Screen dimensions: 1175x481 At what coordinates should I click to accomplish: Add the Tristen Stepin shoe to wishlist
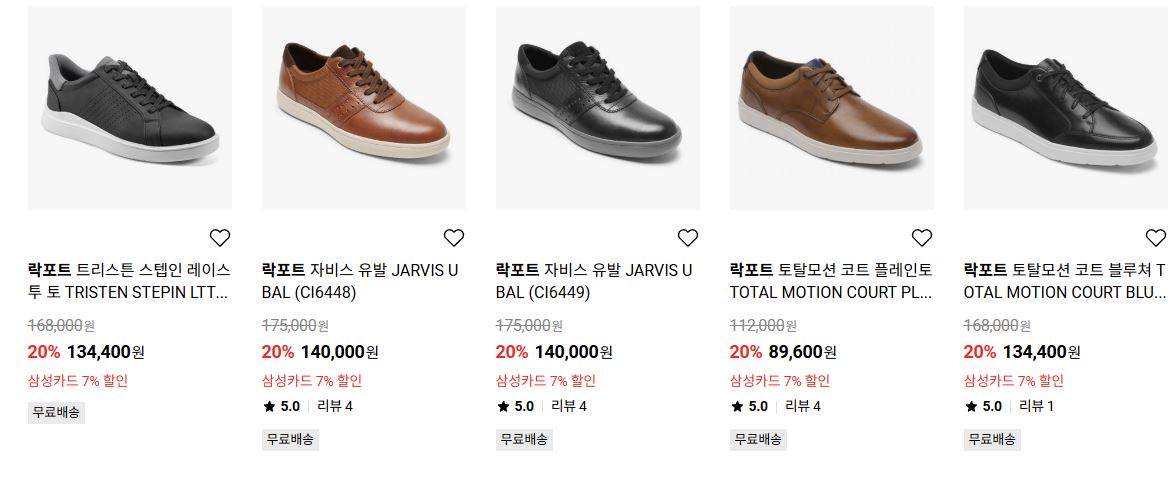click(x=220, y=238)
